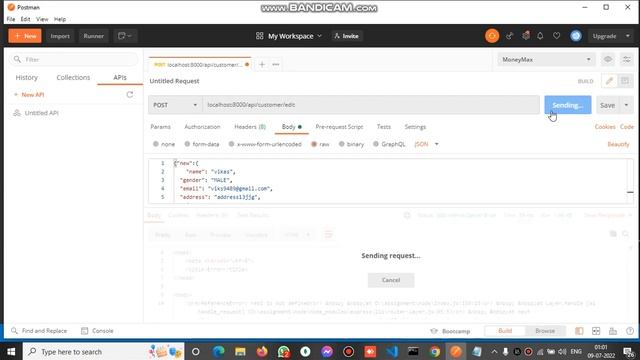Open the POST method dropdown
Viewport: 640px width, 360px height.
pyautogui.click(x=175, y=105)
